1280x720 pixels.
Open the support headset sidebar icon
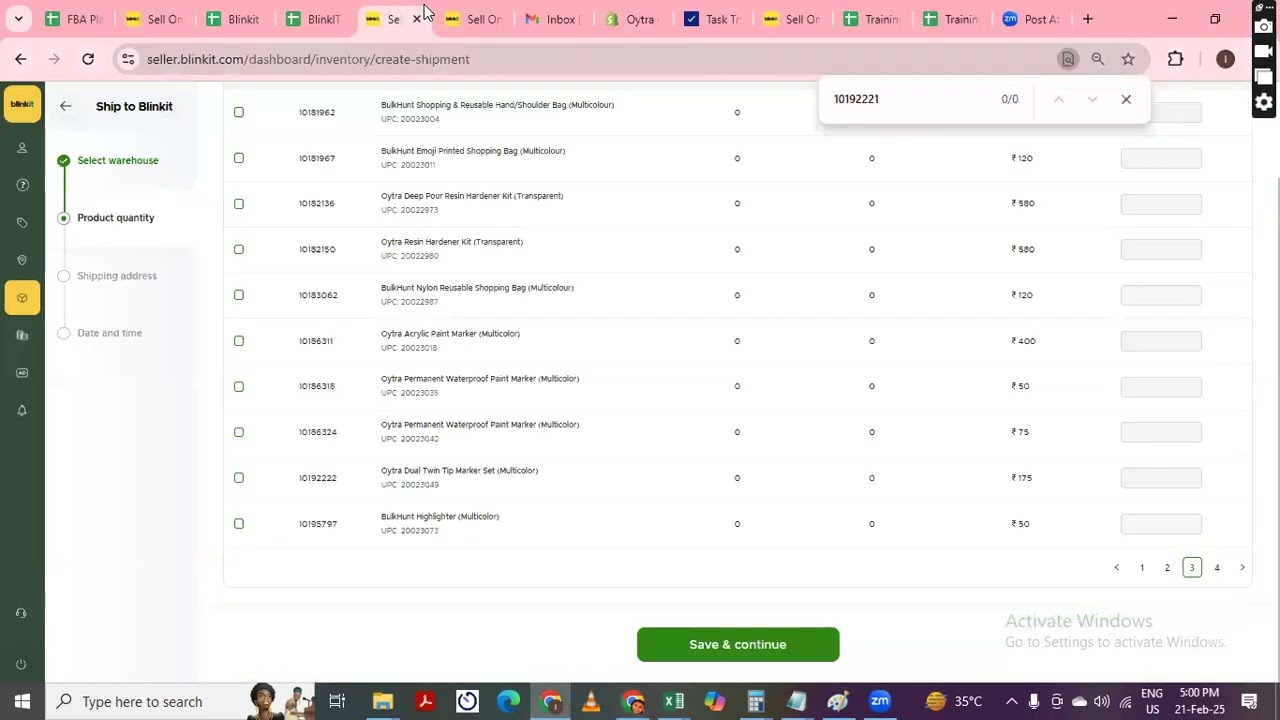point(21,613)
